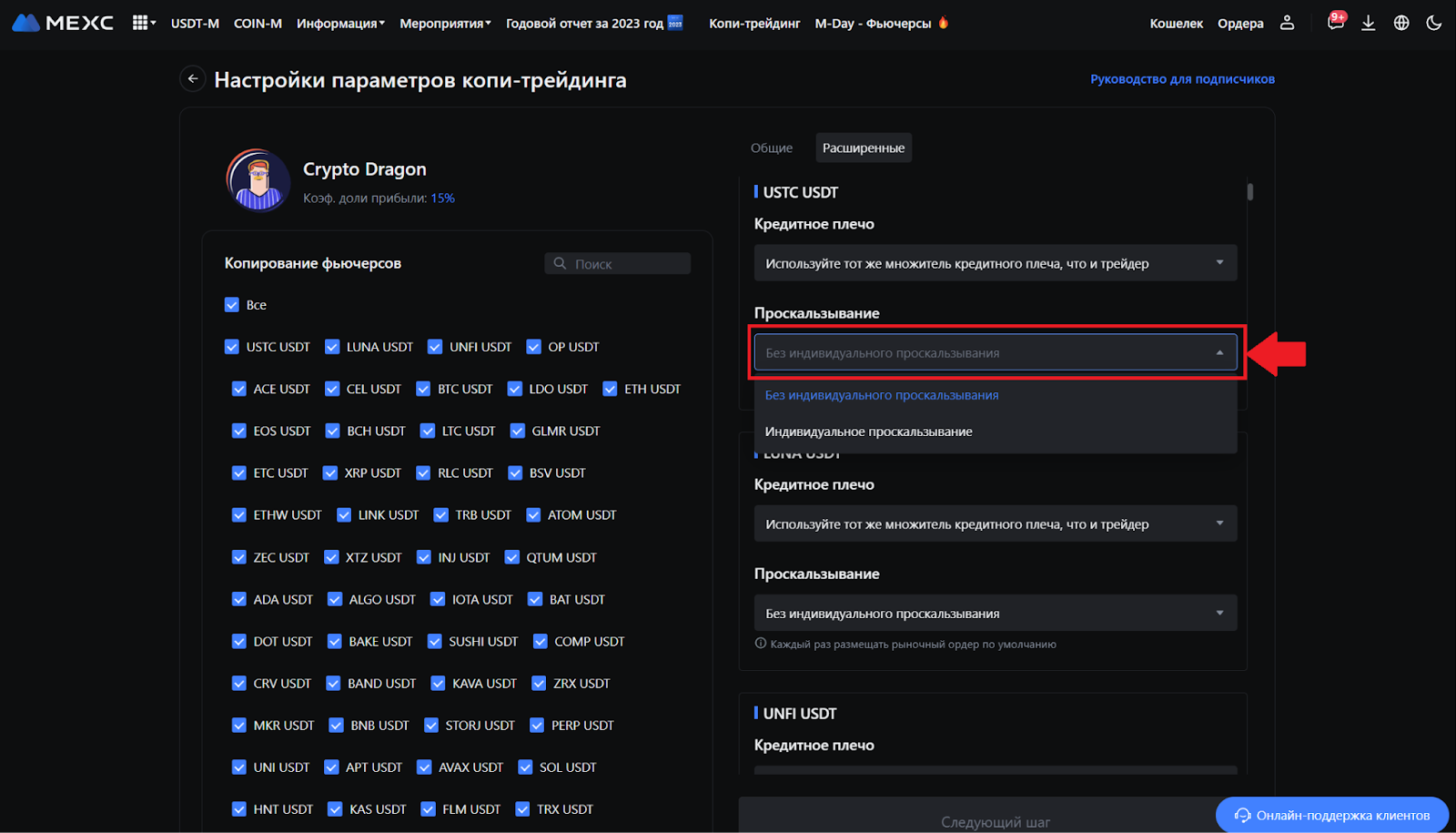Click the user profile icon
The image size is (1456, 833).
point(1287,23)
